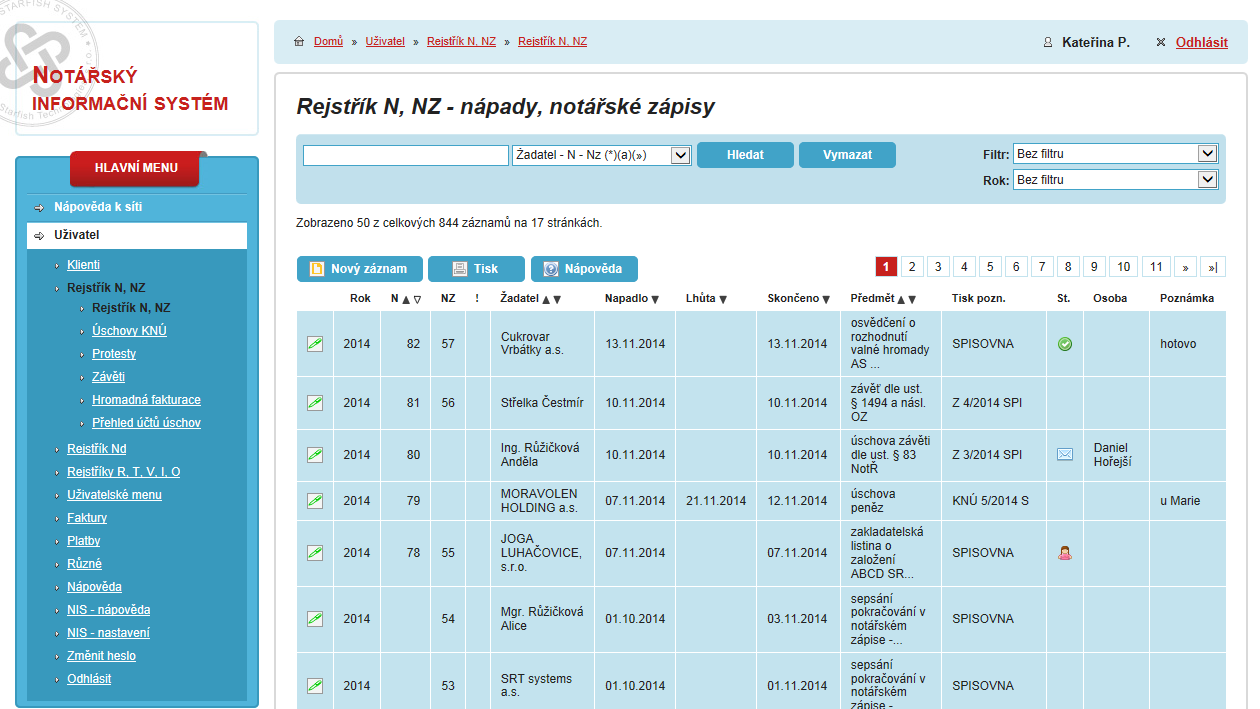
Task: Open Úschovy KNÚ in the sidebar menu
Action: (129, 331)
